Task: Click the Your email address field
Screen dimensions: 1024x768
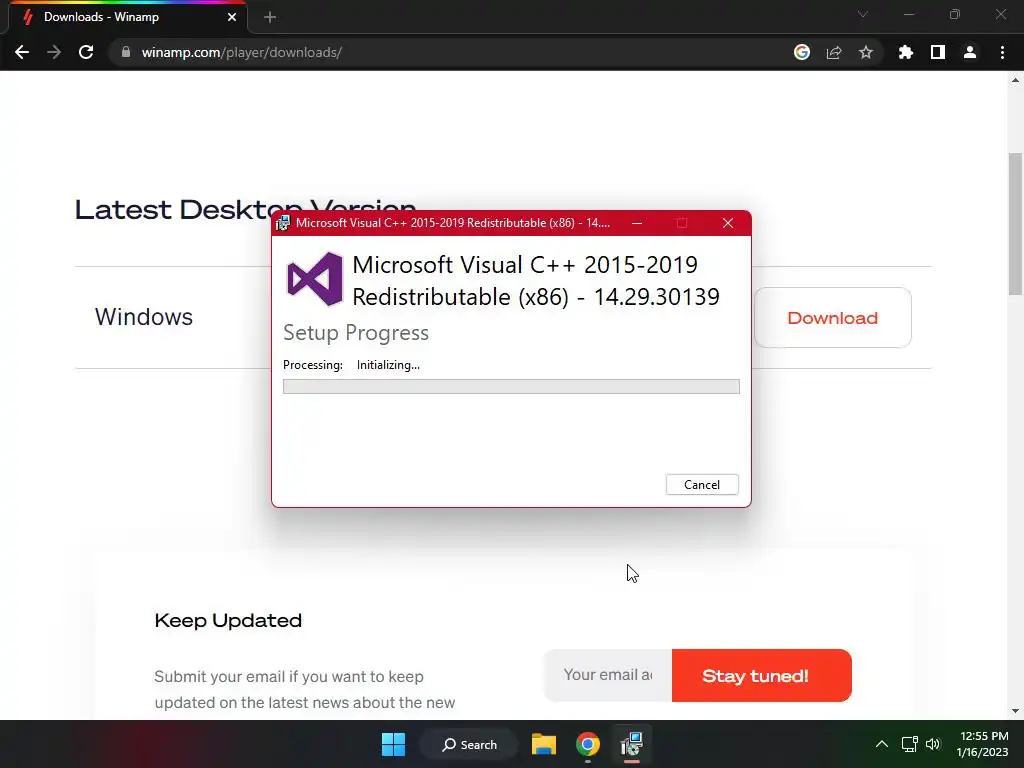Action: pyautogui.click(x=608, y=675)
